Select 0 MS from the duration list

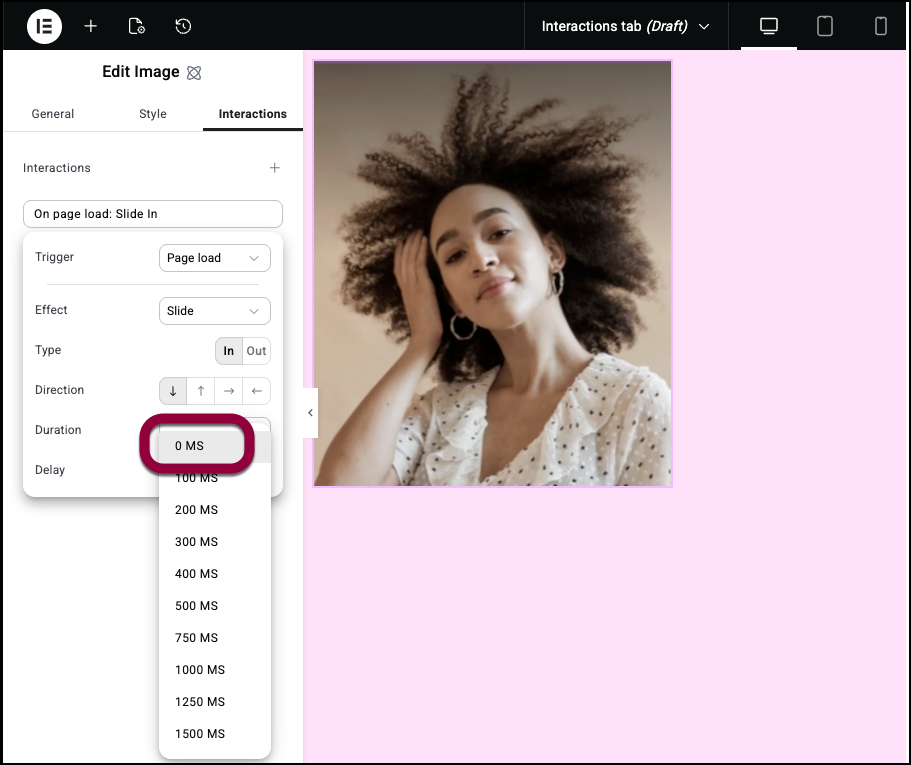[x=192, y=446]
